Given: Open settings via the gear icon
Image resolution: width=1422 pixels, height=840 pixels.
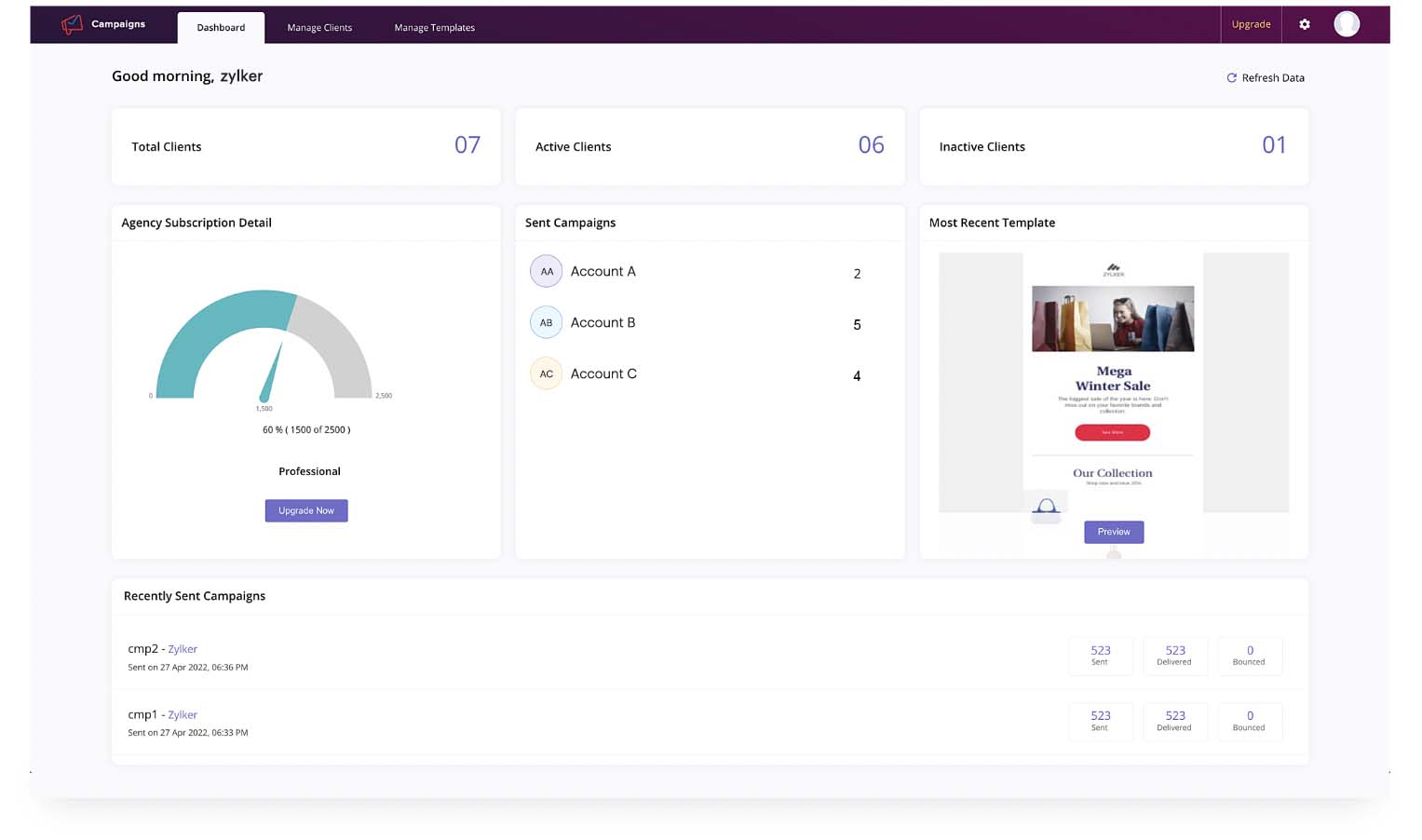Looking at the screenshot, I should [1304, 25].
